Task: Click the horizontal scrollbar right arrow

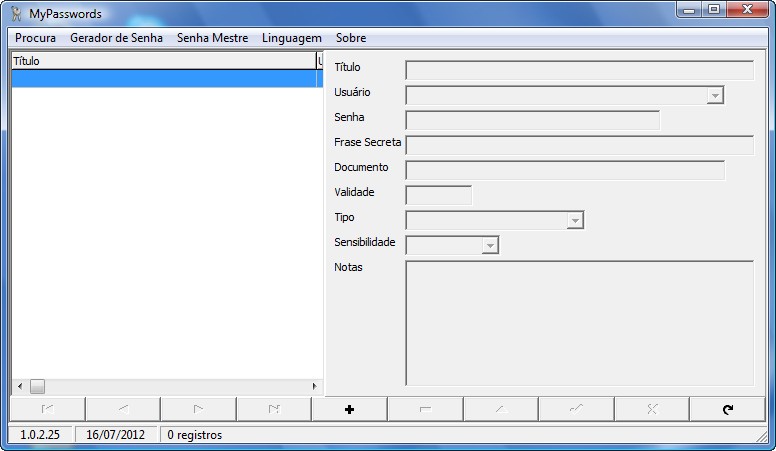Action: (314, 386)
